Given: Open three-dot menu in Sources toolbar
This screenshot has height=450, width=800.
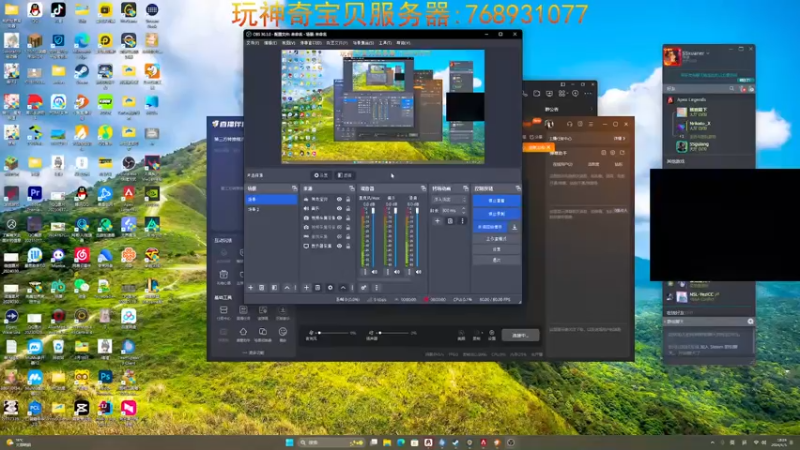Looking at the screenshot, I should [x=352, y=288].
